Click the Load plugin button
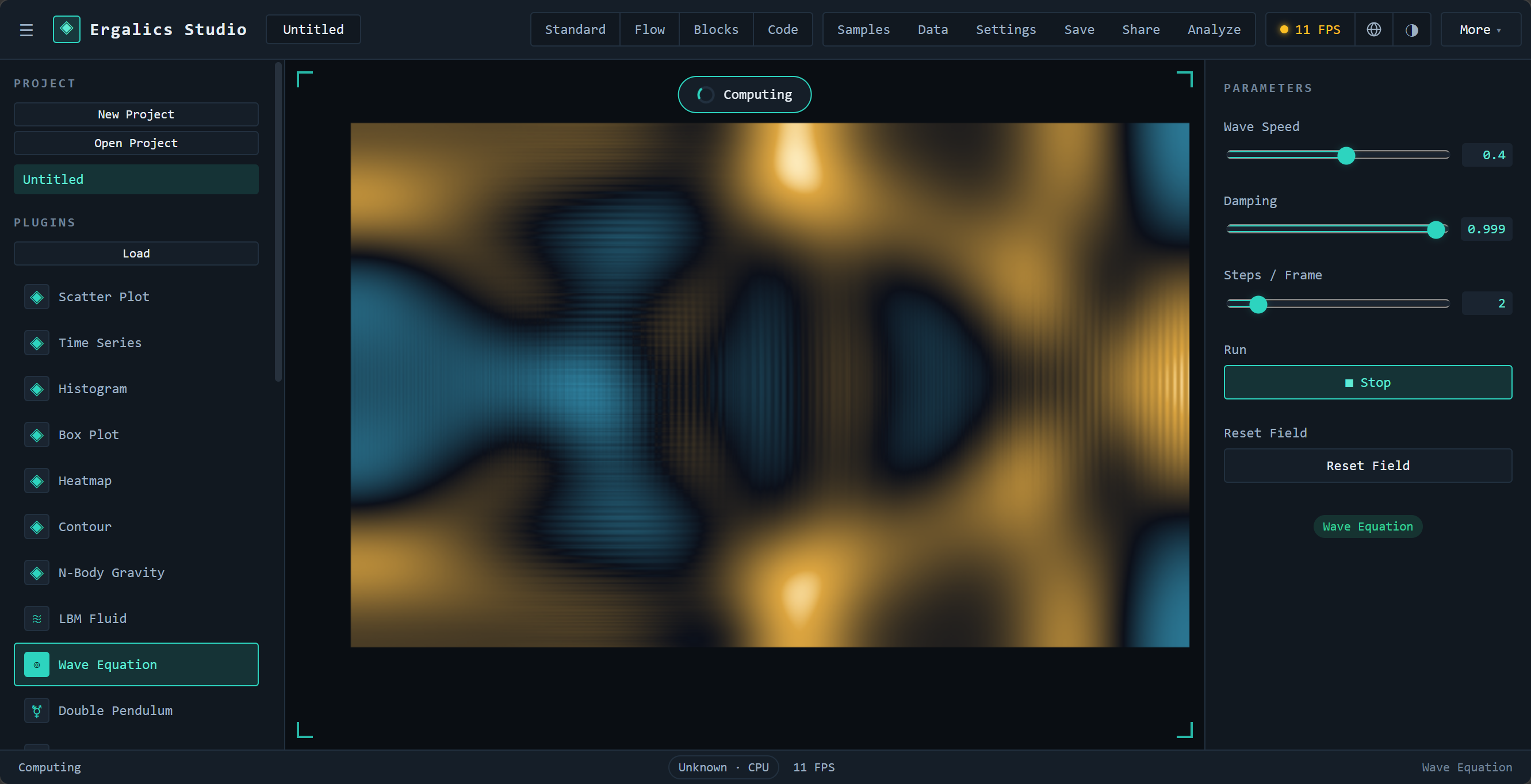This screenshot has width=1531, height=784. 136,253
